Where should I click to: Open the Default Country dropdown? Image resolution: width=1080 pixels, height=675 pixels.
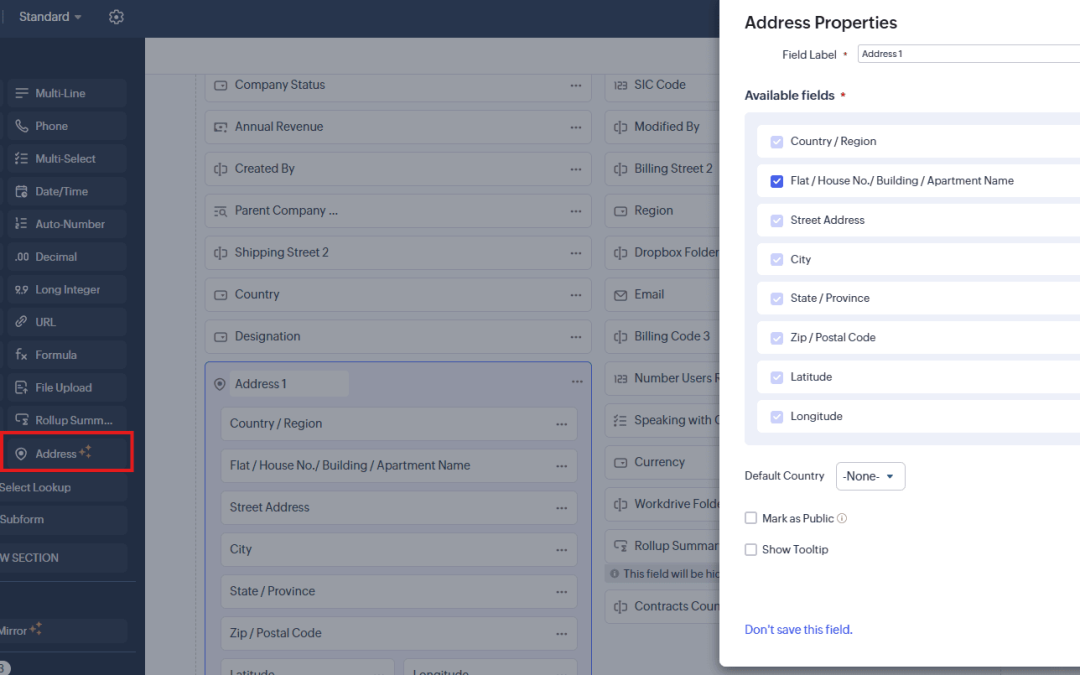tap(871, 476)
